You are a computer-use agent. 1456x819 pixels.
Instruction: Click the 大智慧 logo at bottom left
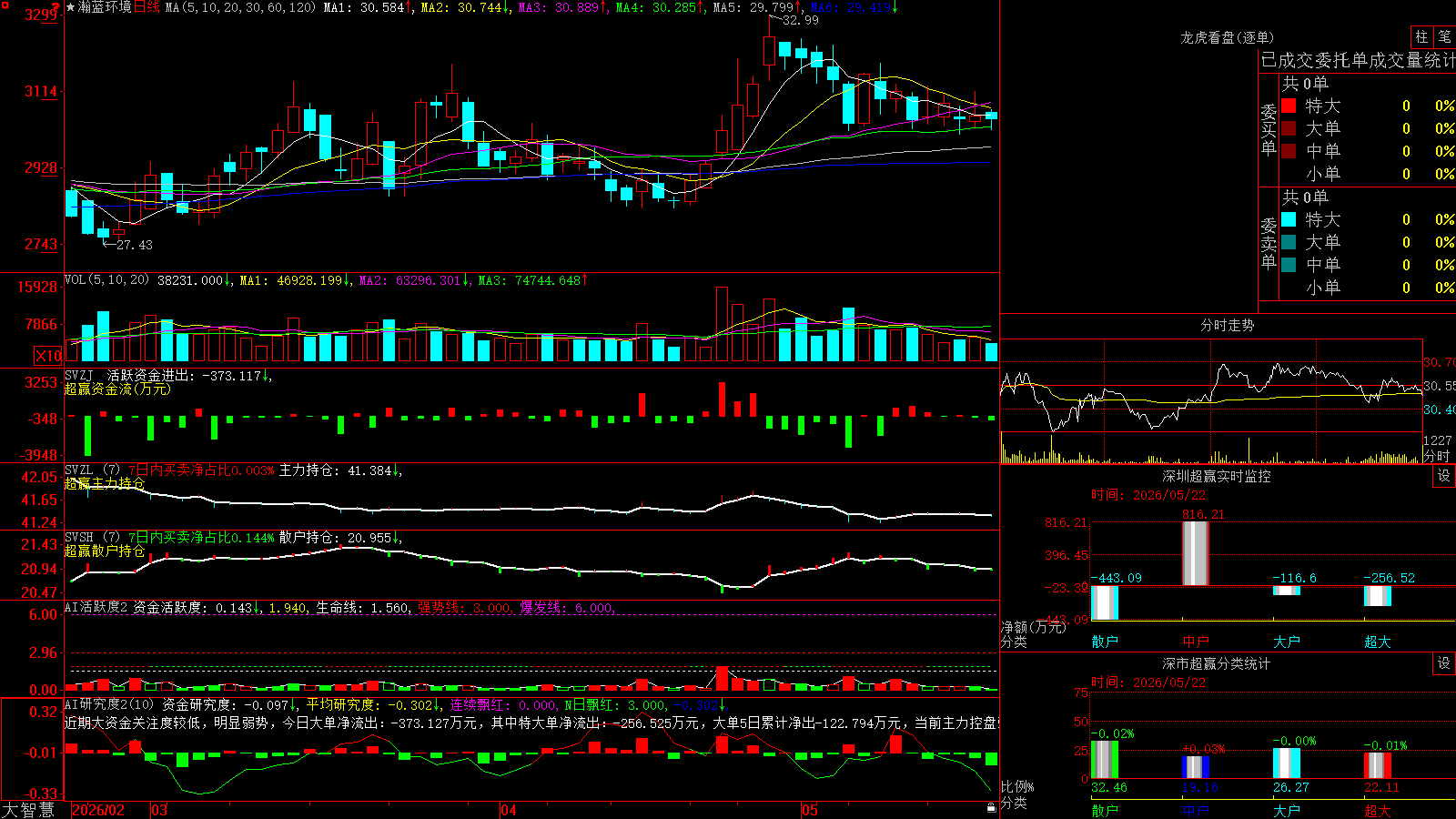[x=28, y=810]
